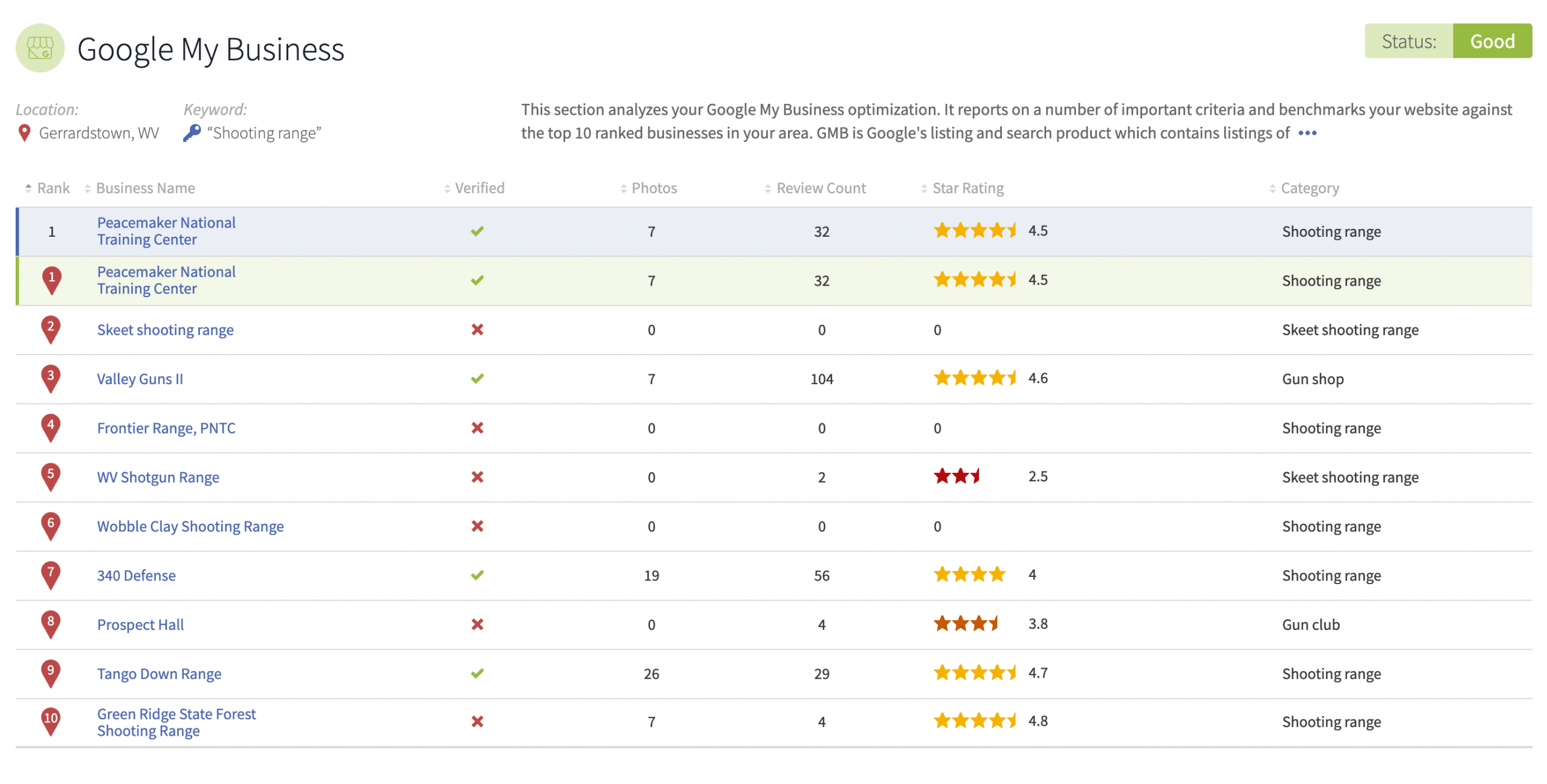Click verified checkmark in Tango Down Range row
1547x784 pixels.
477,673
